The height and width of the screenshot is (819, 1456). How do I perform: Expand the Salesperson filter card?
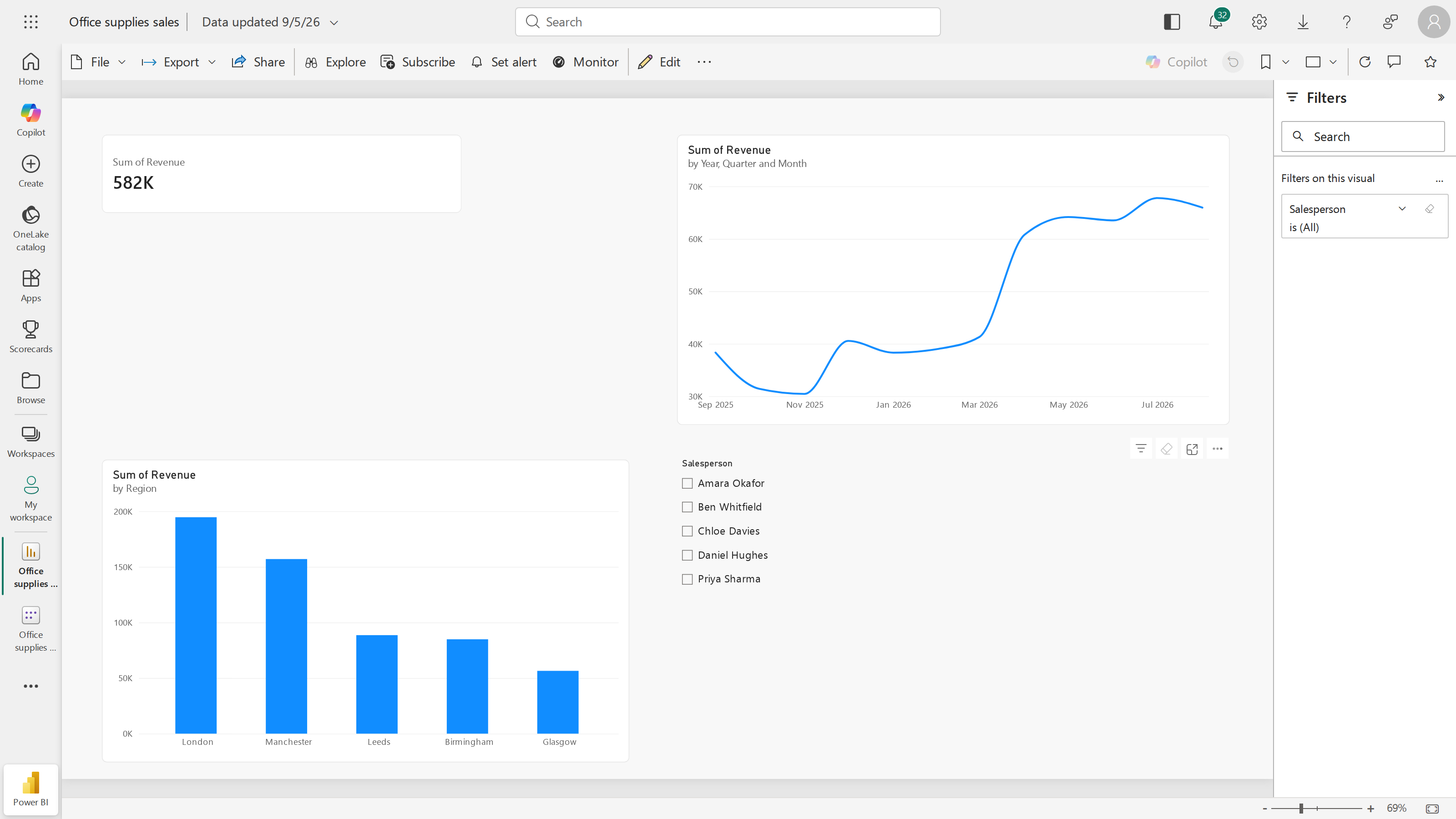tap(1402, 208)
